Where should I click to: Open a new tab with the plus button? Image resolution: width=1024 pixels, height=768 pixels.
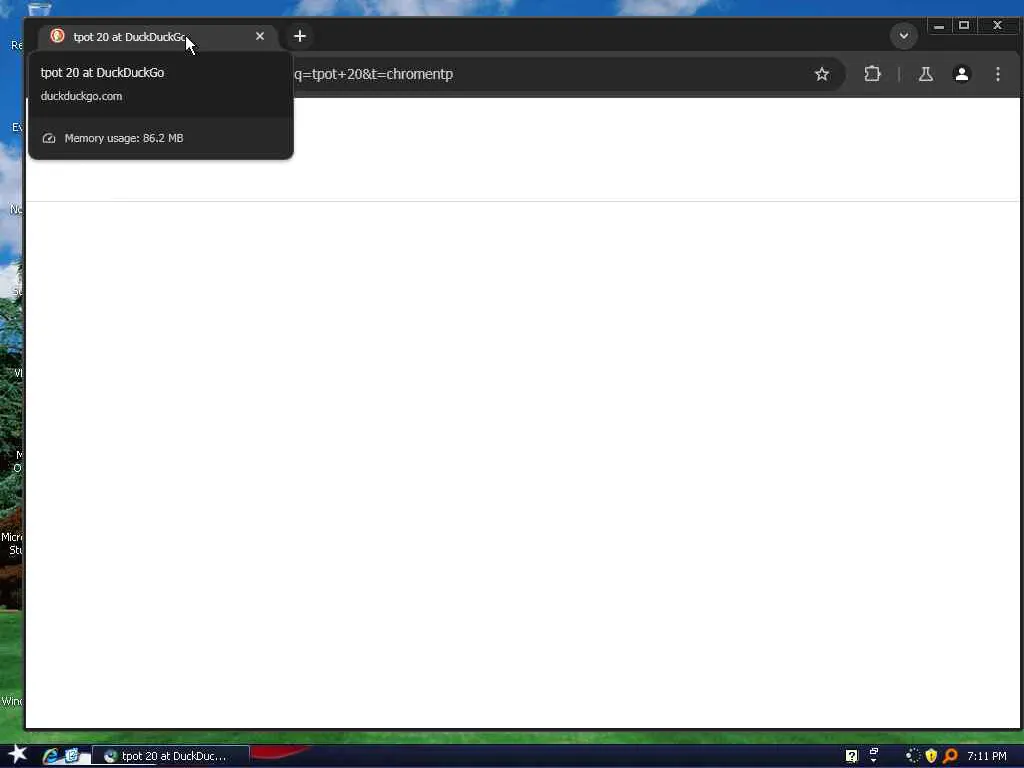[300, 37]
